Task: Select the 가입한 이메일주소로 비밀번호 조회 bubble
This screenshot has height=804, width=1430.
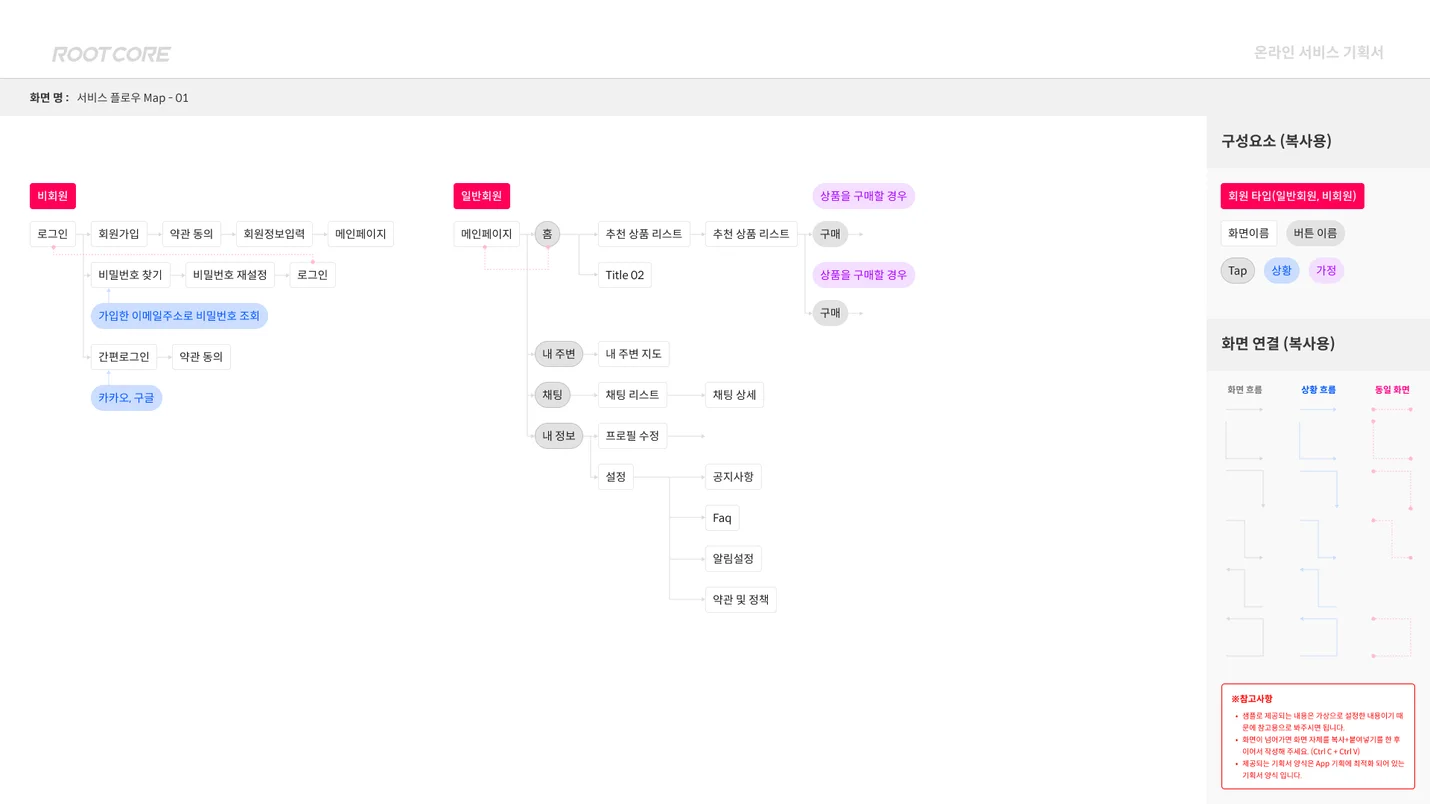Action: tap(179, 316)
